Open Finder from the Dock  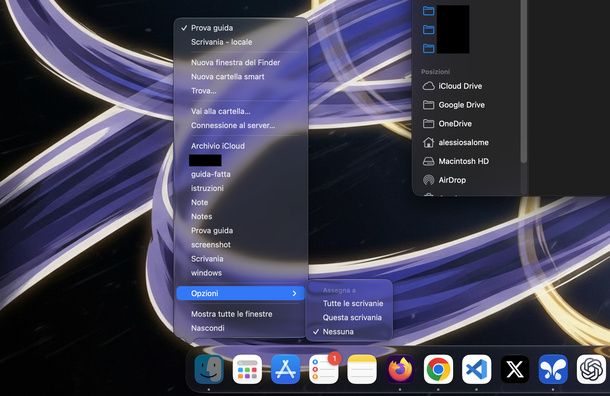[x=209, y=369]
